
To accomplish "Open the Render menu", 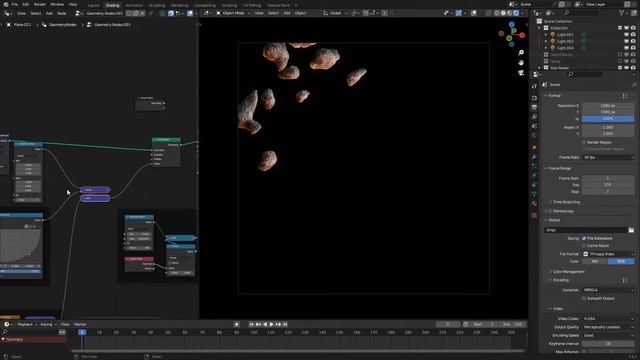I will (40, 4).
